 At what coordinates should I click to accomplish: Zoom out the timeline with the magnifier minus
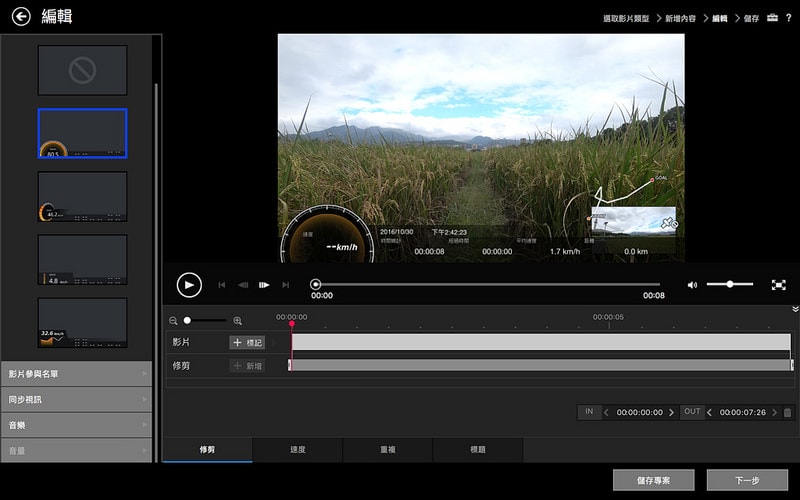[x=173, y=321]
